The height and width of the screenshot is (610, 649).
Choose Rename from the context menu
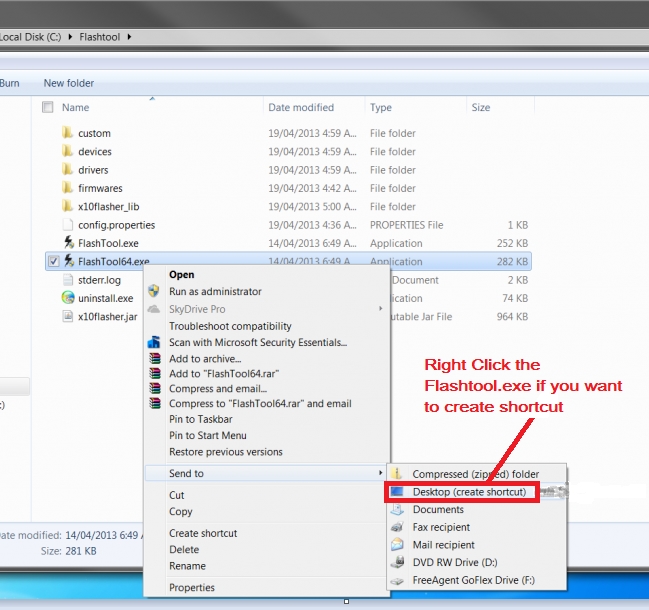pos(187,566)
